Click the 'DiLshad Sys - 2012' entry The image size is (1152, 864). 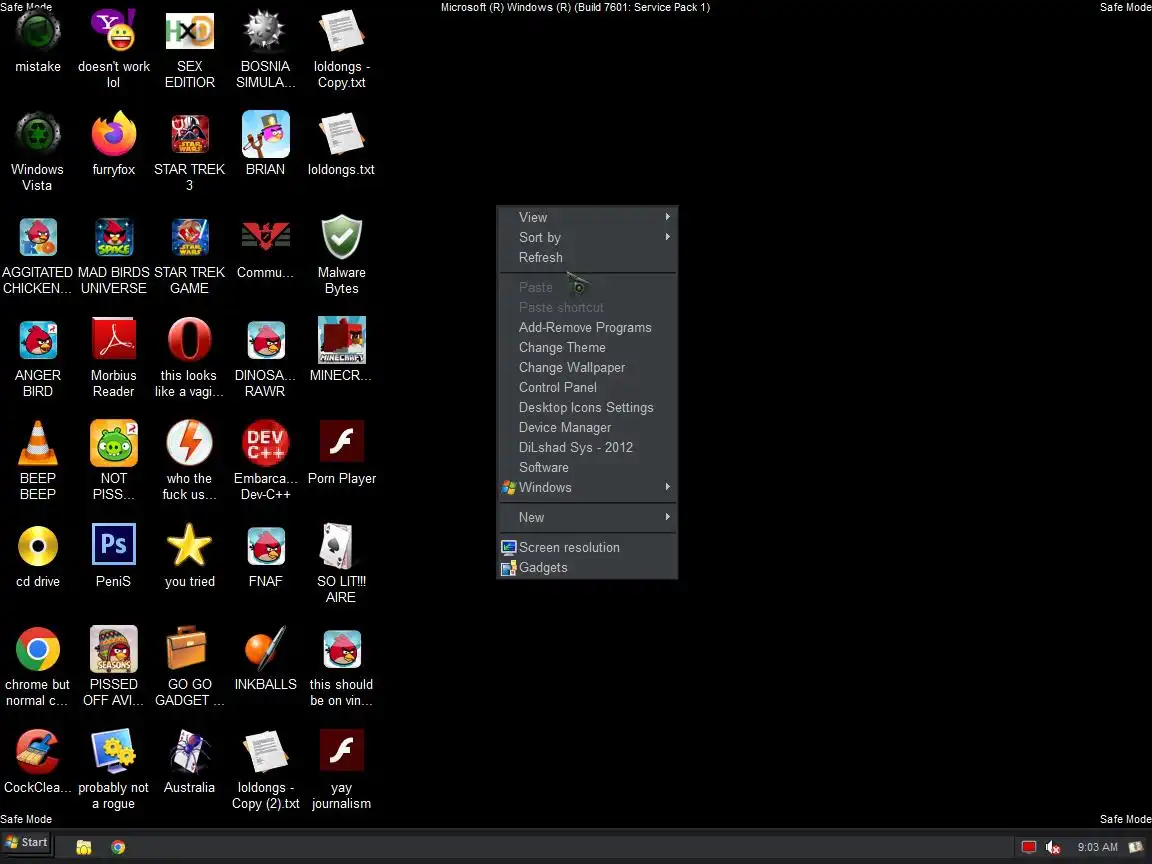point(586,447)
